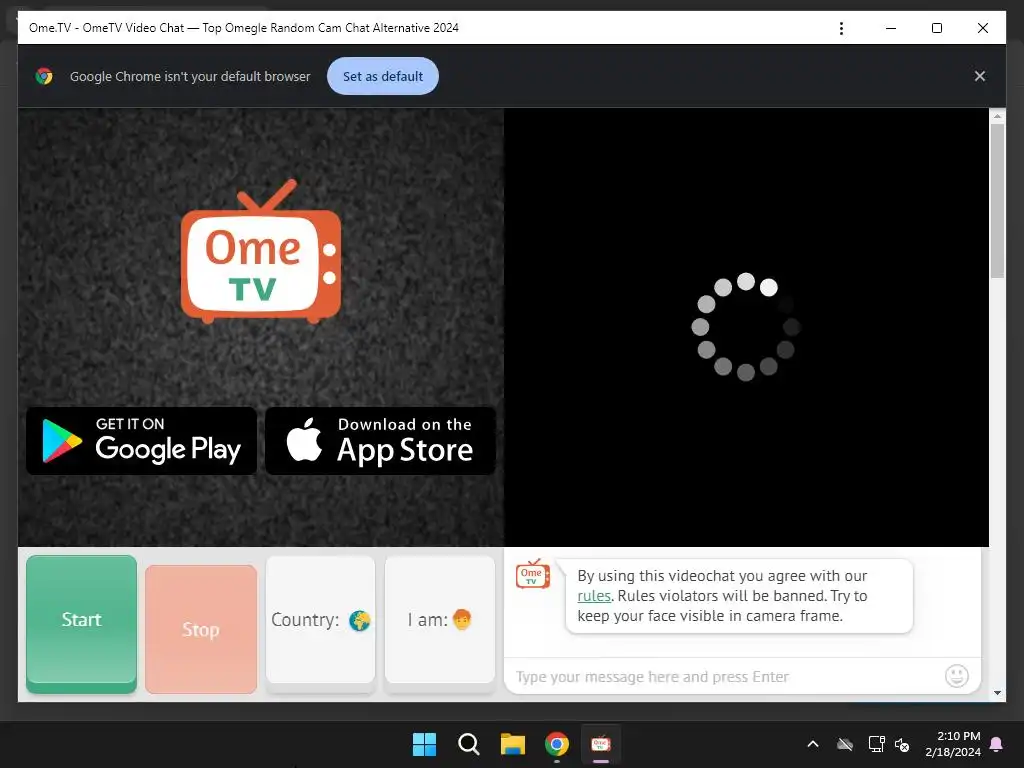Image resolution: width=1024 pixels, height=768 pixels.
Task: Click the globe icon in Country button
Action: 359,620
